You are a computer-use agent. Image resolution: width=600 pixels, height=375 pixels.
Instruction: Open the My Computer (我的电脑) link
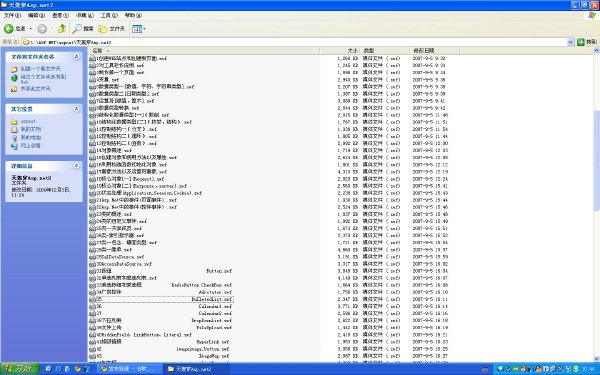pos(31,137)
